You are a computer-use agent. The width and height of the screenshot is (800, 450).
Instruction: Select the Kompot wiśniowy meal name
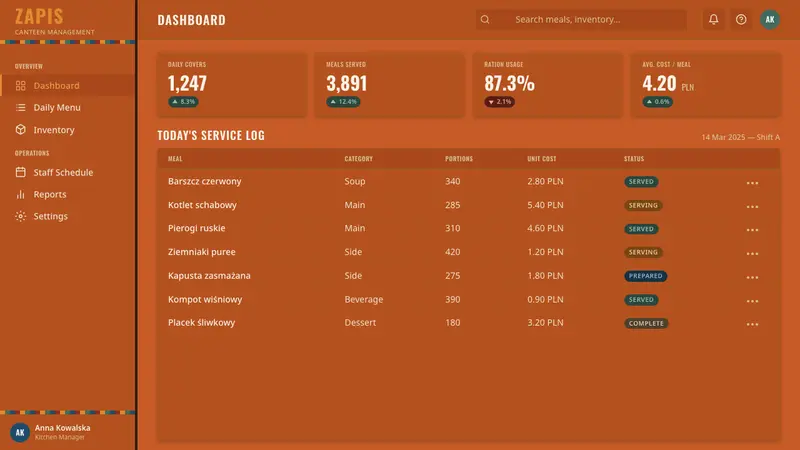(205, 299)
